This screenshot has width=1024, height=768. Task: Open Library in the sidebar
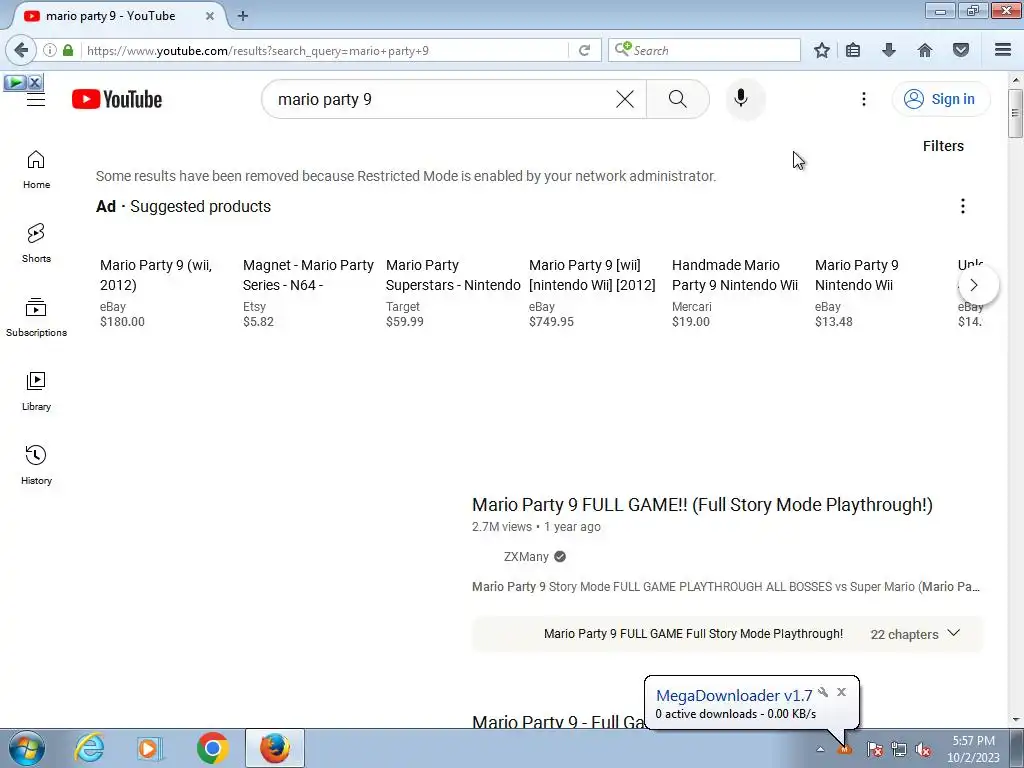[x=36, y=391]
